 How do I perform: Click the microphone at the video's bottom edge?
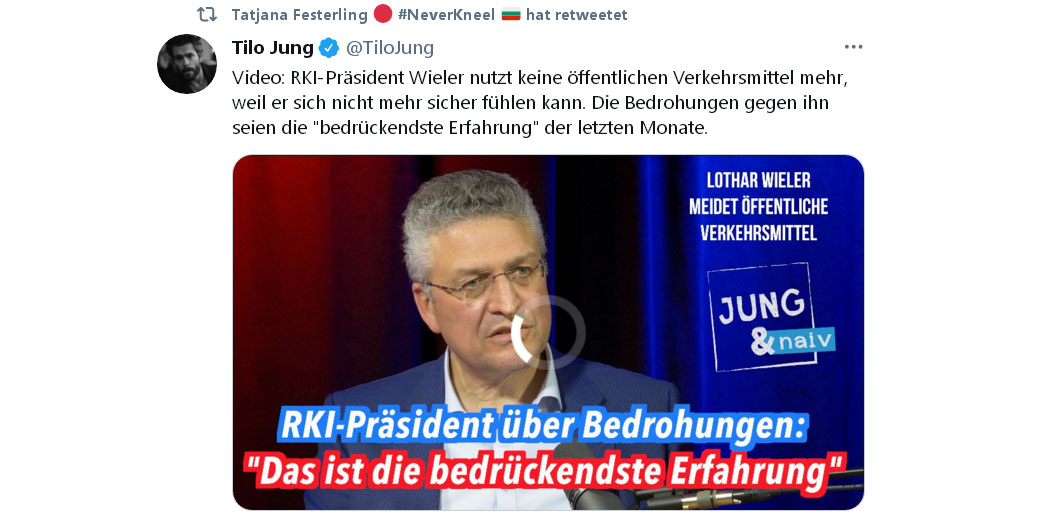tap(576, 479)
